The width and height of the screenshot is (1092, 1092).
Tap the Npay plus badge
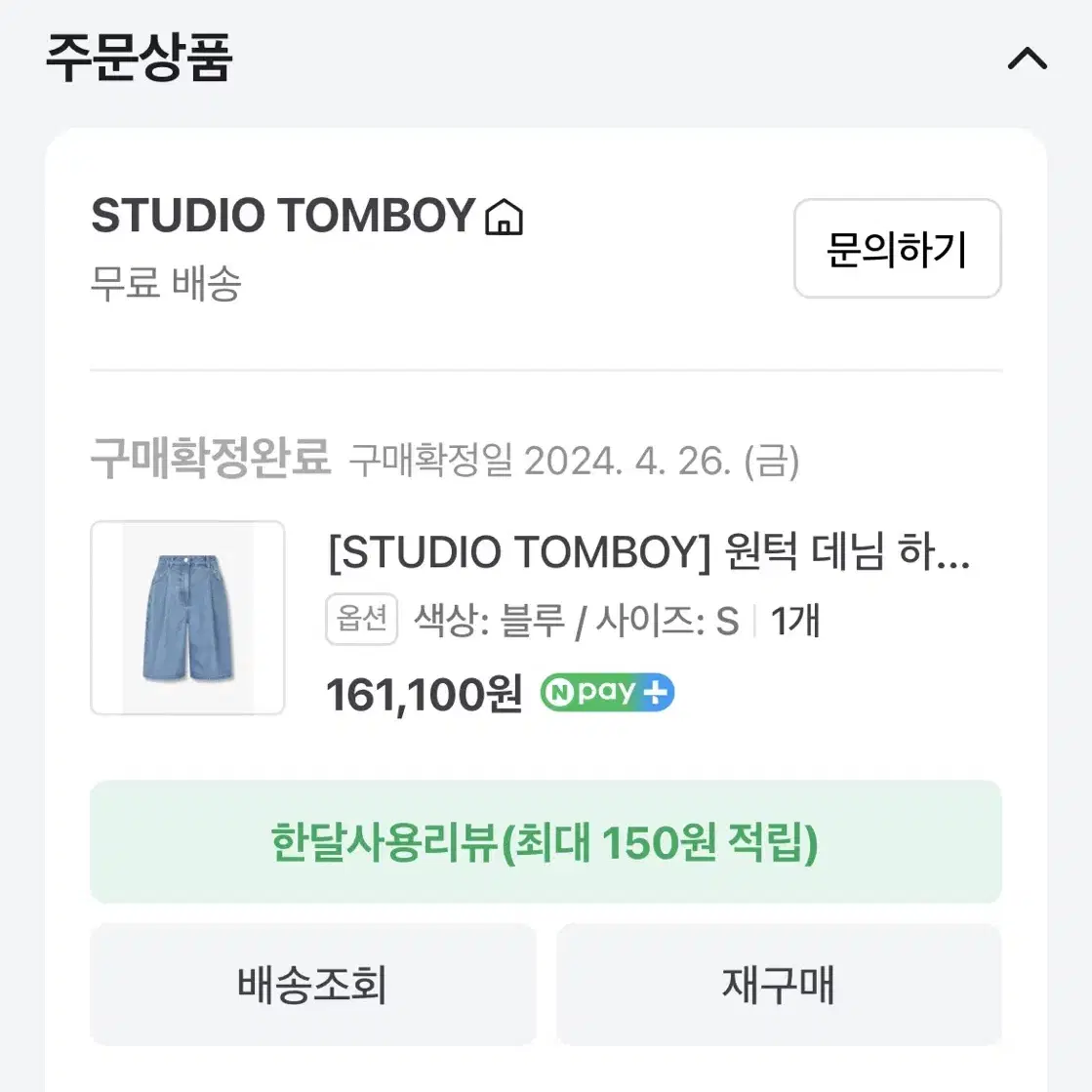tap(607, 692)
